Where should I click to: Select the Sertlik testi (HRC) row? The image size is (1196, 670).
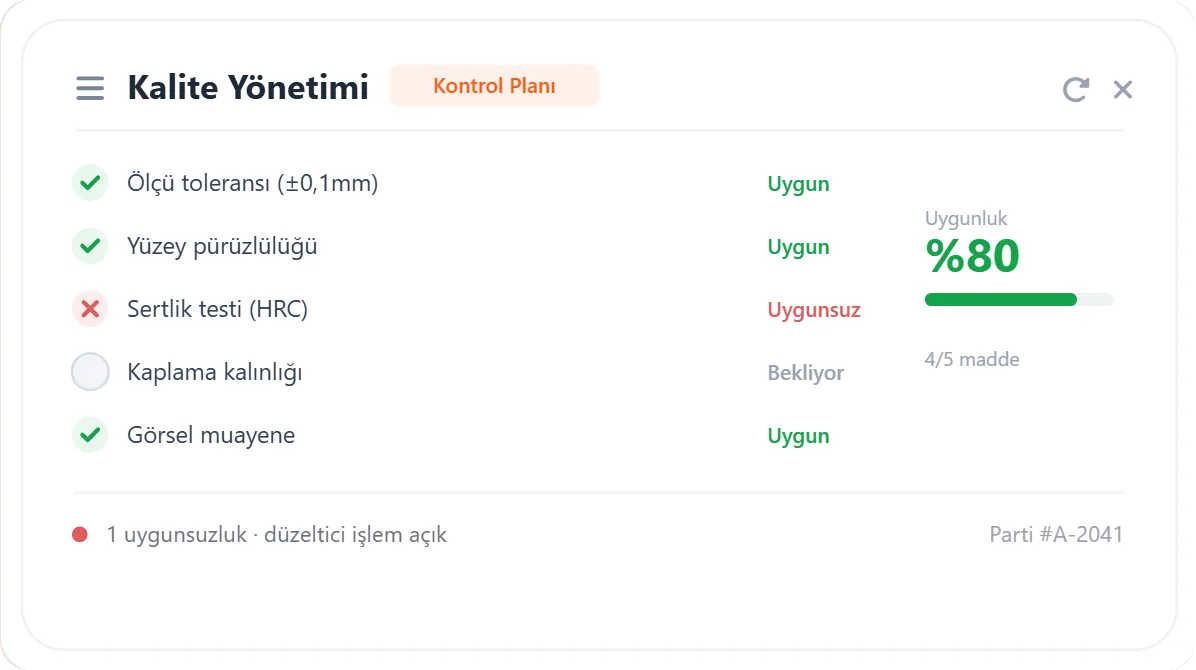tap(466, 309)
